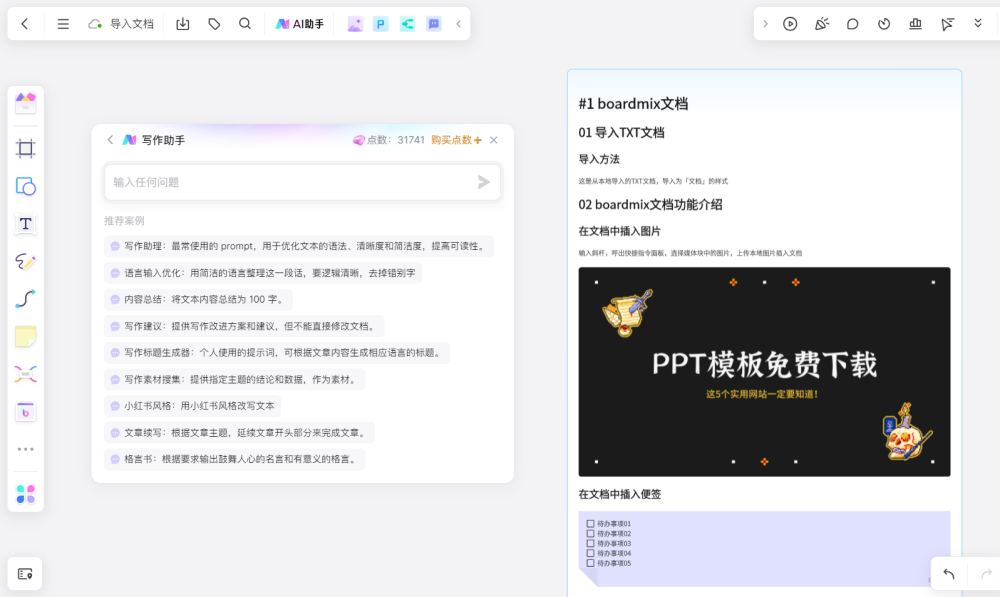Open more tools via three-dots in sidebar

(x=26, y=449)
